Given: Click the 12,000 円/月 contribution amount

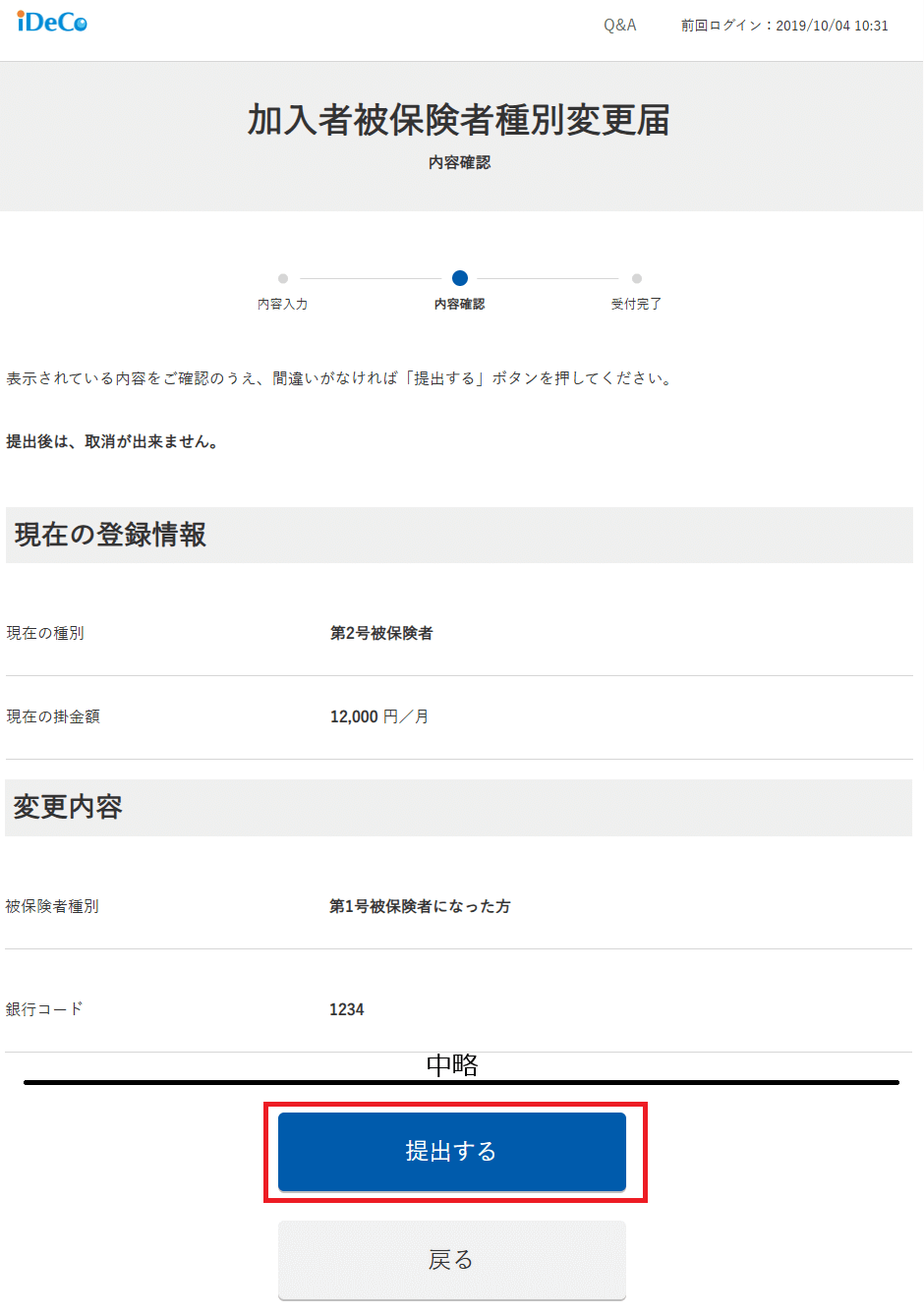Looking at the screenshot, I should point(379,716).
